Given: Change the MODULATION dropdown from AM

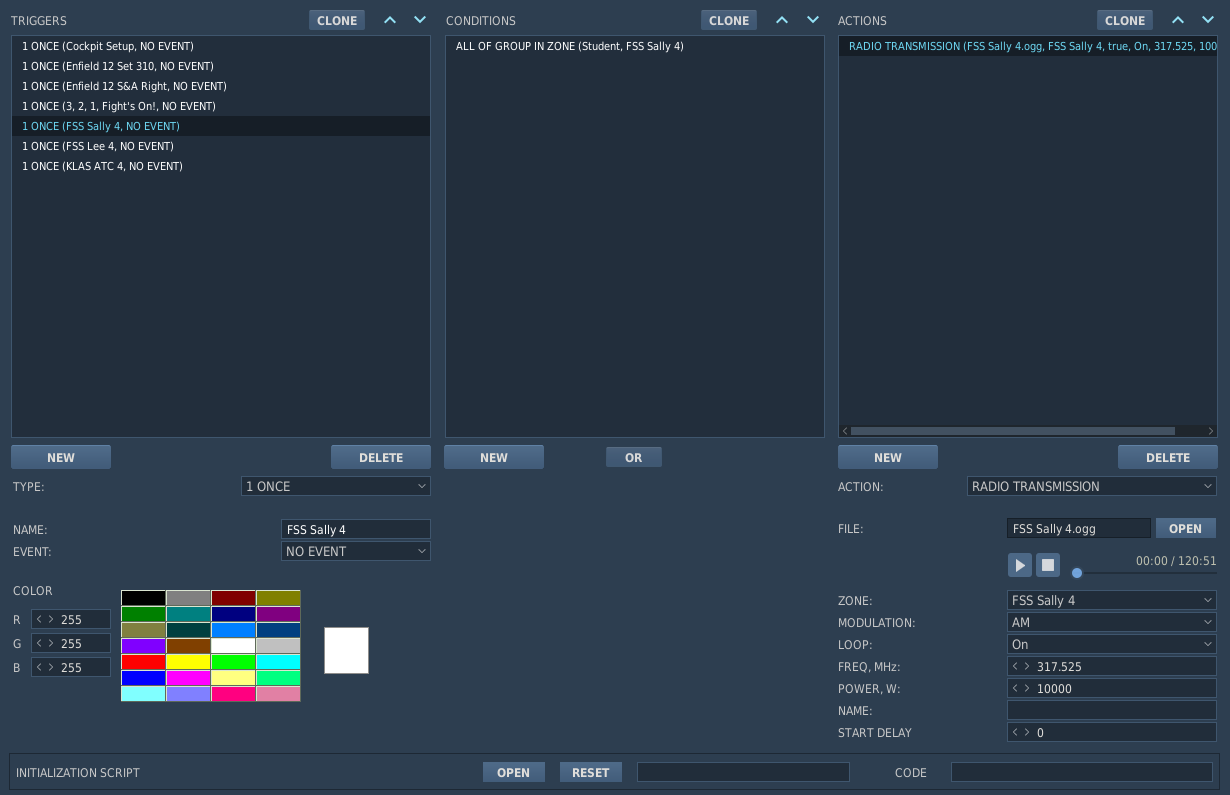Looking at the screenshot, I should coord(1112,622).
